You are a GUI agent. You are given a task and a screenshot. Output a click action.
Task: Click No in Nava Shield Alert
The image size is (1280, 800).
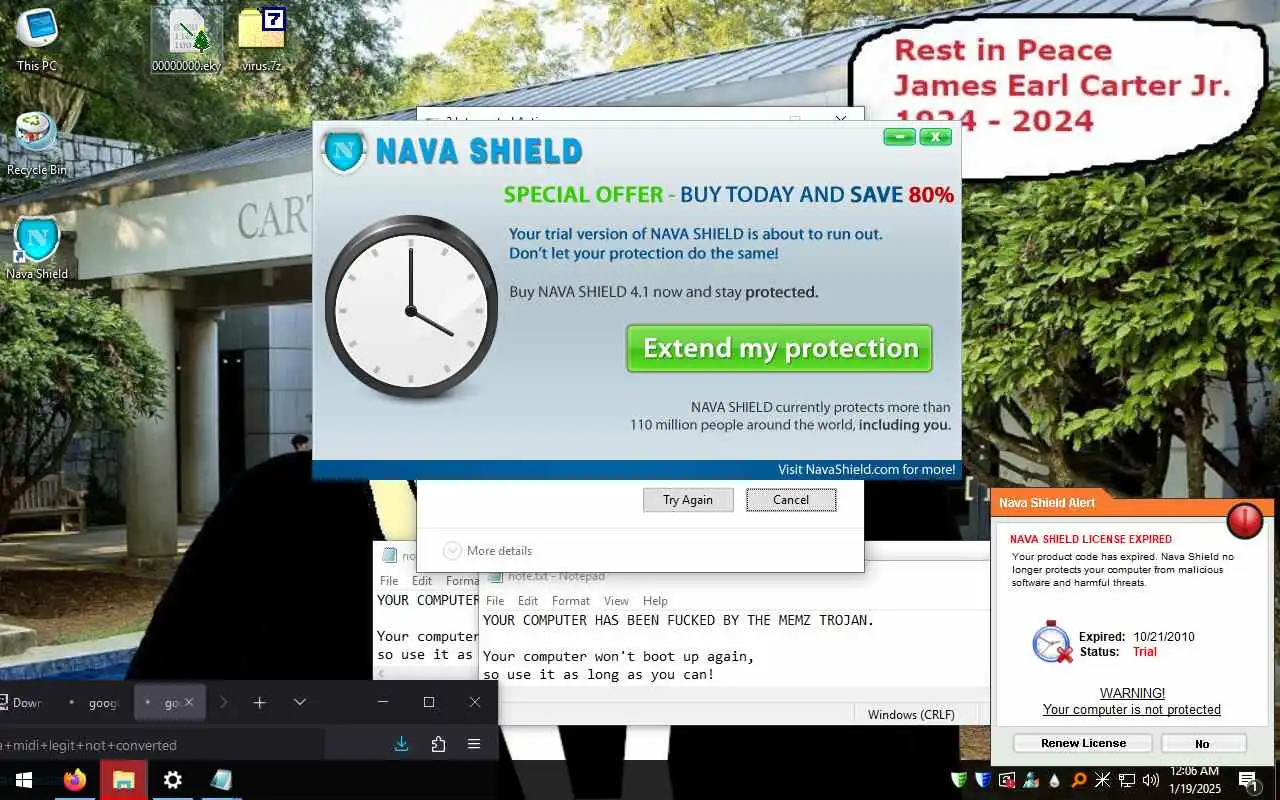(1203, 743)
